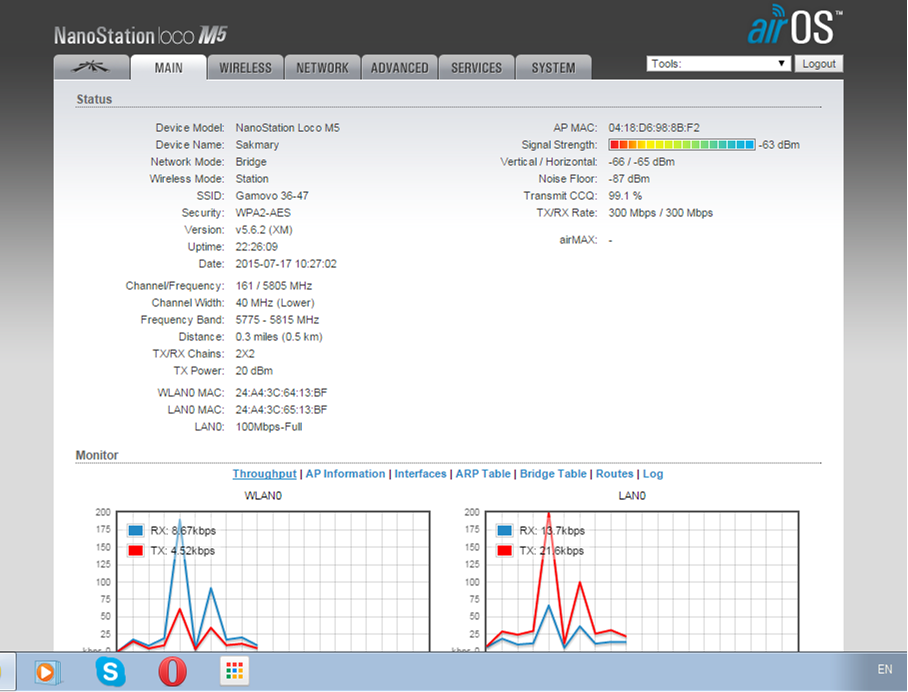The image size is (908, 692).
Task: Select the ADVANCED tab
Action: [x=400, y=68]
